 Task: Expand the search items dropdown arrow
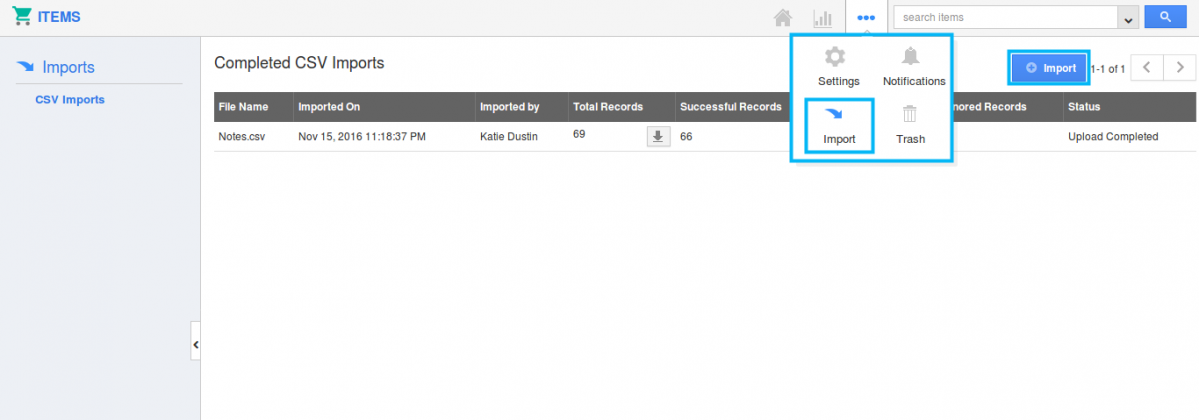(x=1129, y=18)
